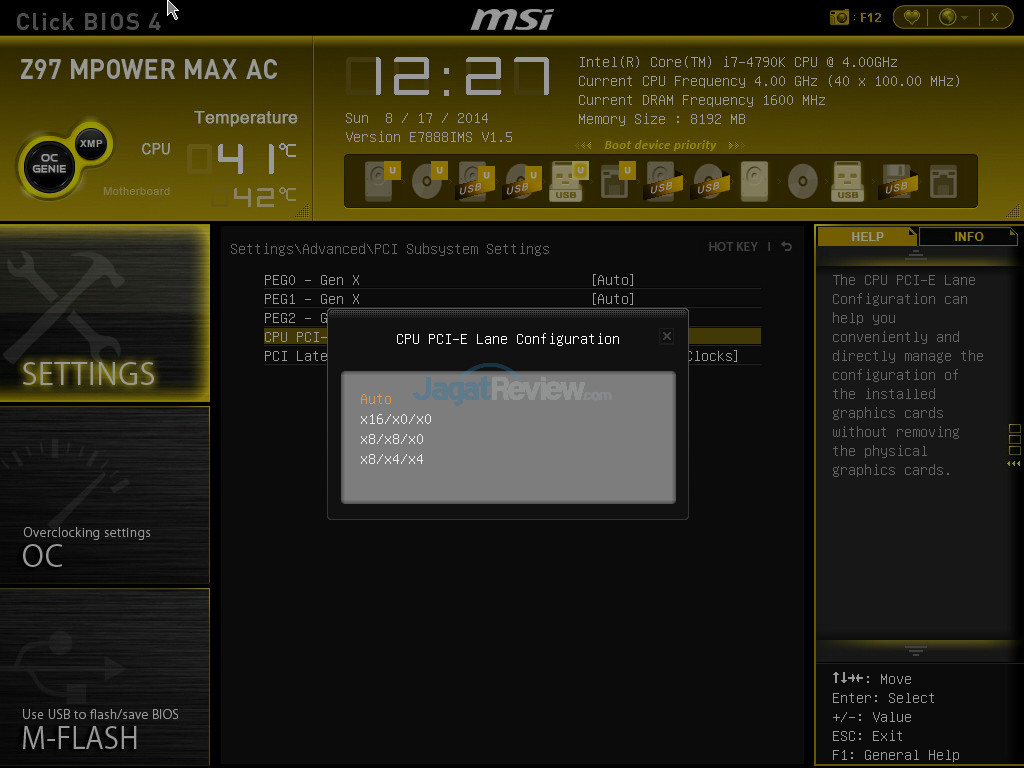The height and width of the screenshot is (768, 1024).
Task: Take a screenshot with the camera icon
Action: pos(839,17)
